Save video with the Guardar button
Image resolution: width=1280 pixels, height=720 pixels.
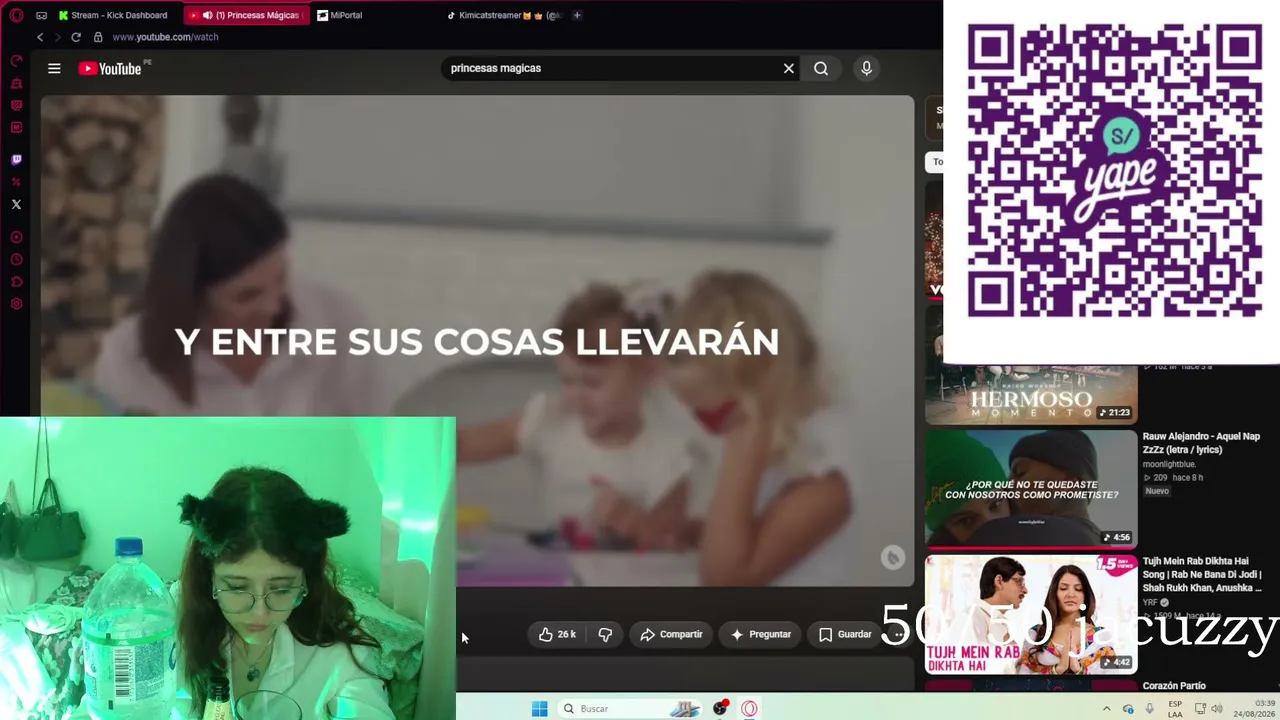(845, 634)
